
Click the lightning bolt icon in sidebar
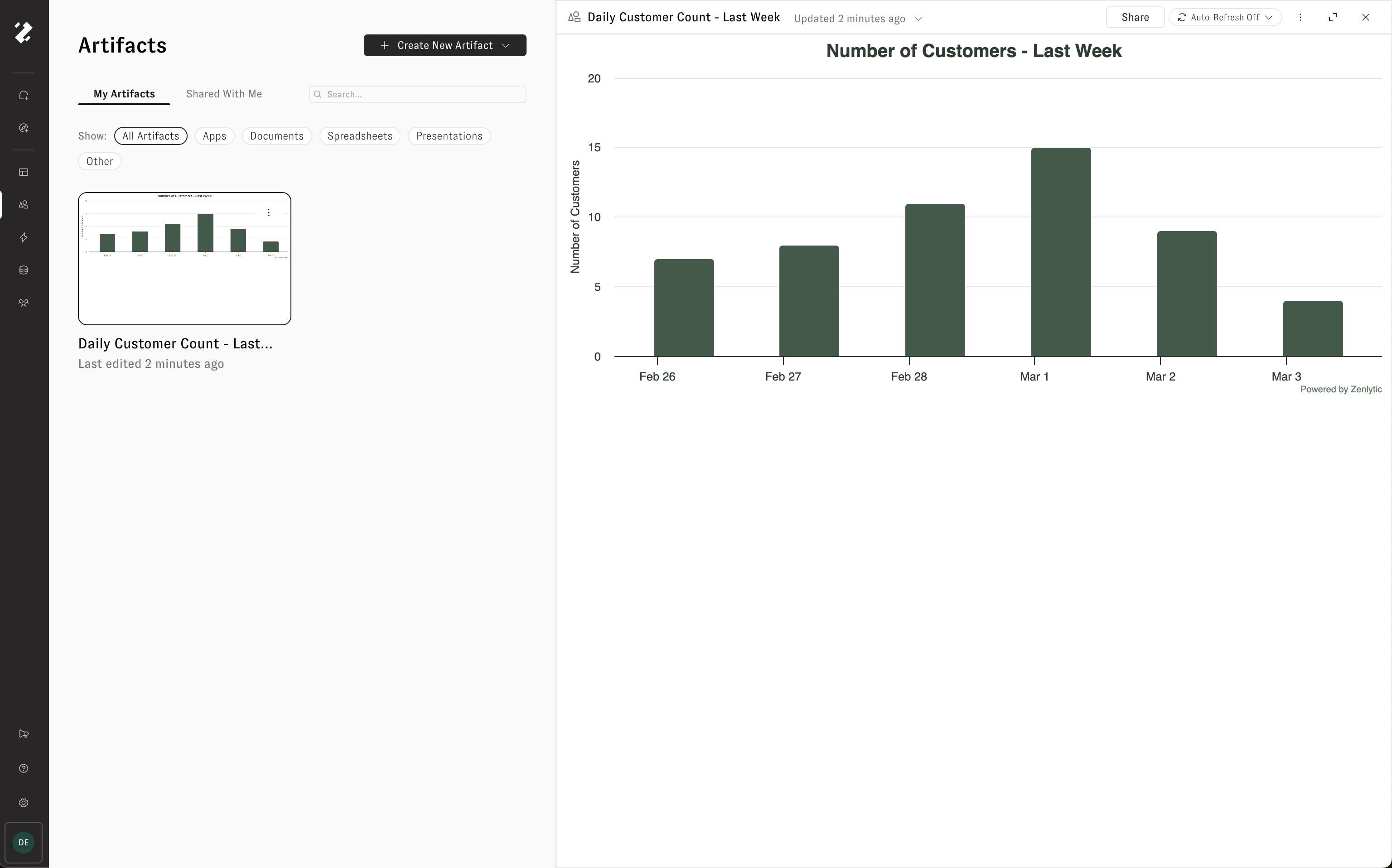coord(24,238)
